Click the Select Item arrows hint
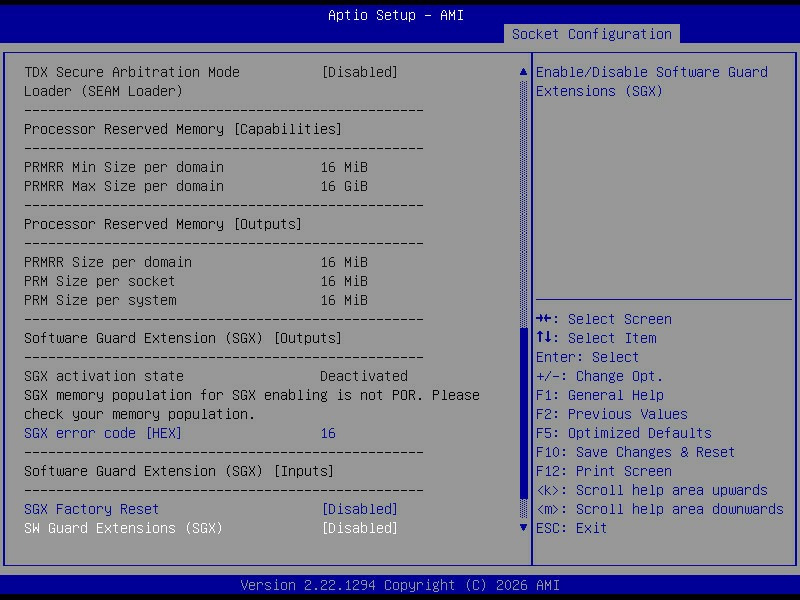The width and height of the screenshot is (800, 600). pyautogui.click(x=596, y=338)
